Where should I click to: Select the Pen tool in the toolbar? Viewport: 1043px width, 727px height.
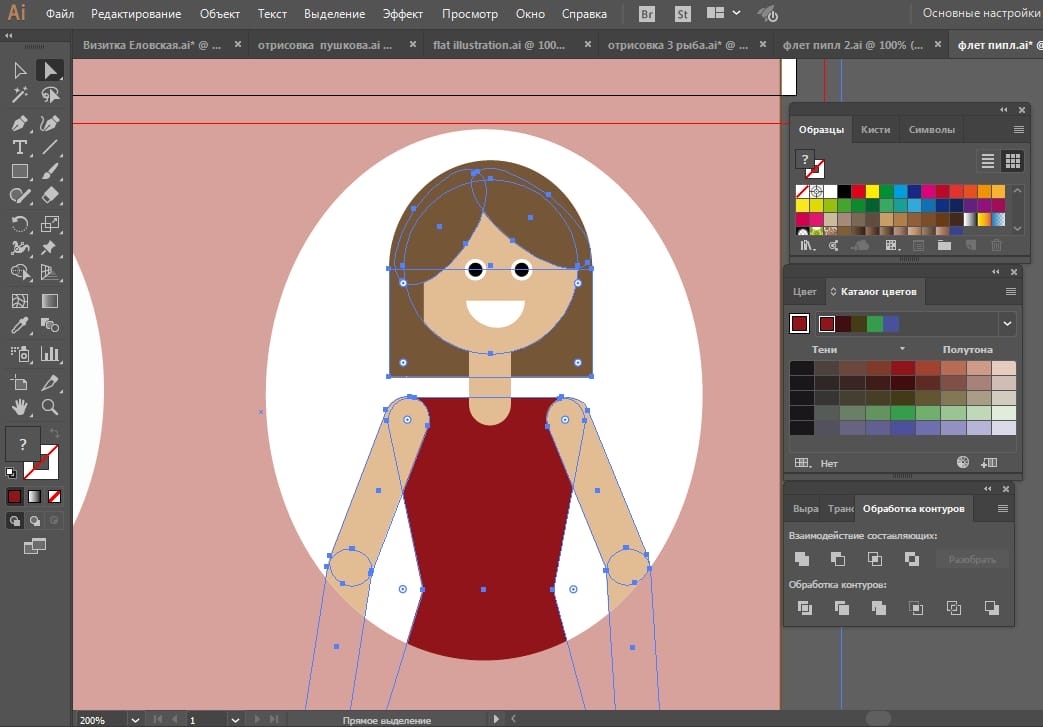pyautogui.click(x=19, y=123)
